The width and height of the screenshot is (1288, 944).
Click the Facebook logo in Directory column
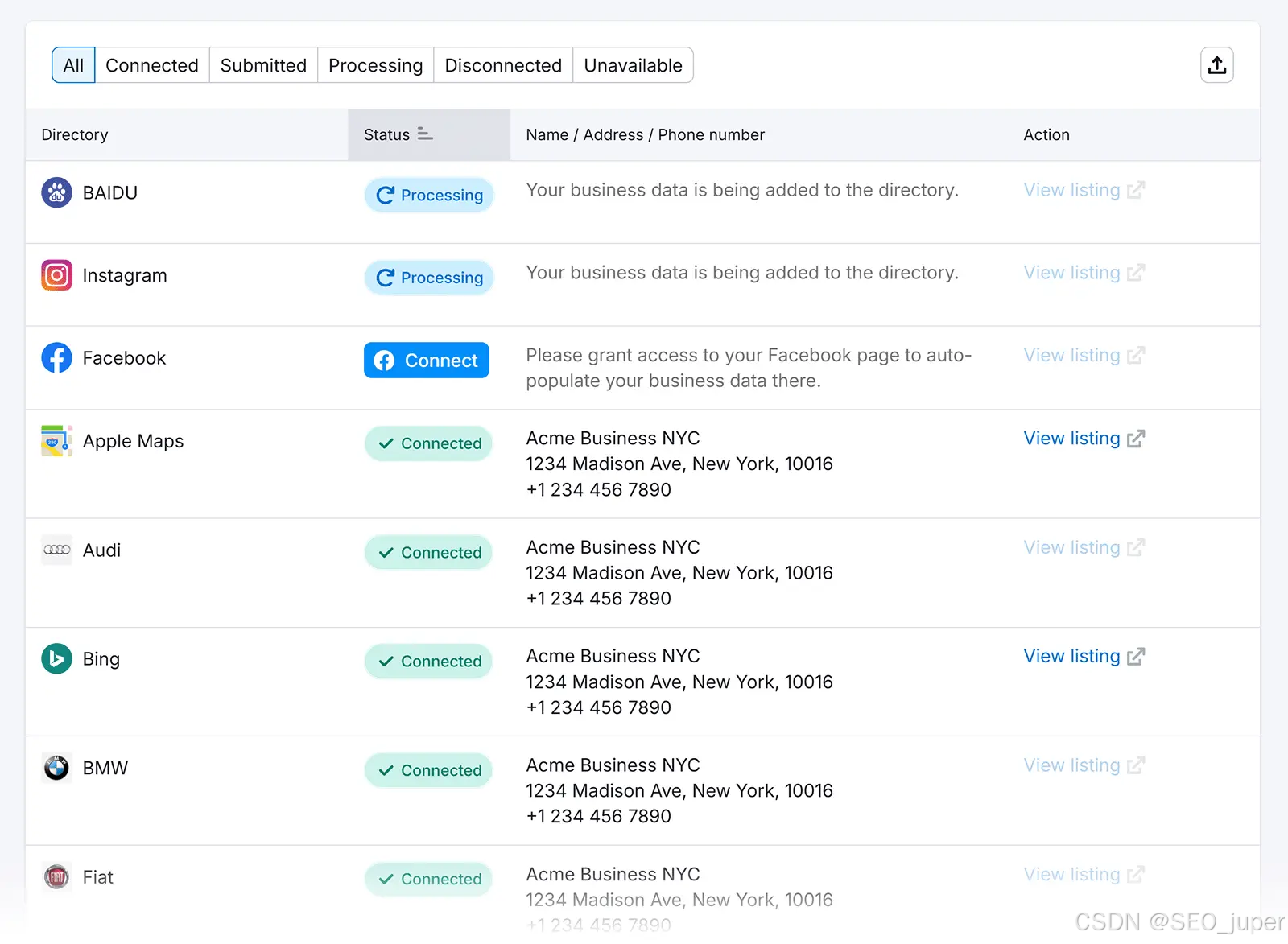56,358
